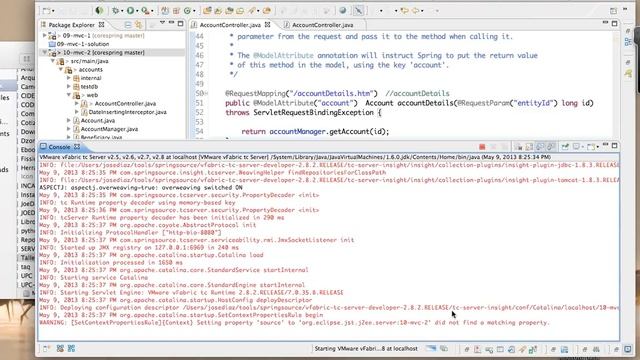Open DateInsertingInterceptor.java in the tree
This screenshot has height=360, width=640.
127,112
